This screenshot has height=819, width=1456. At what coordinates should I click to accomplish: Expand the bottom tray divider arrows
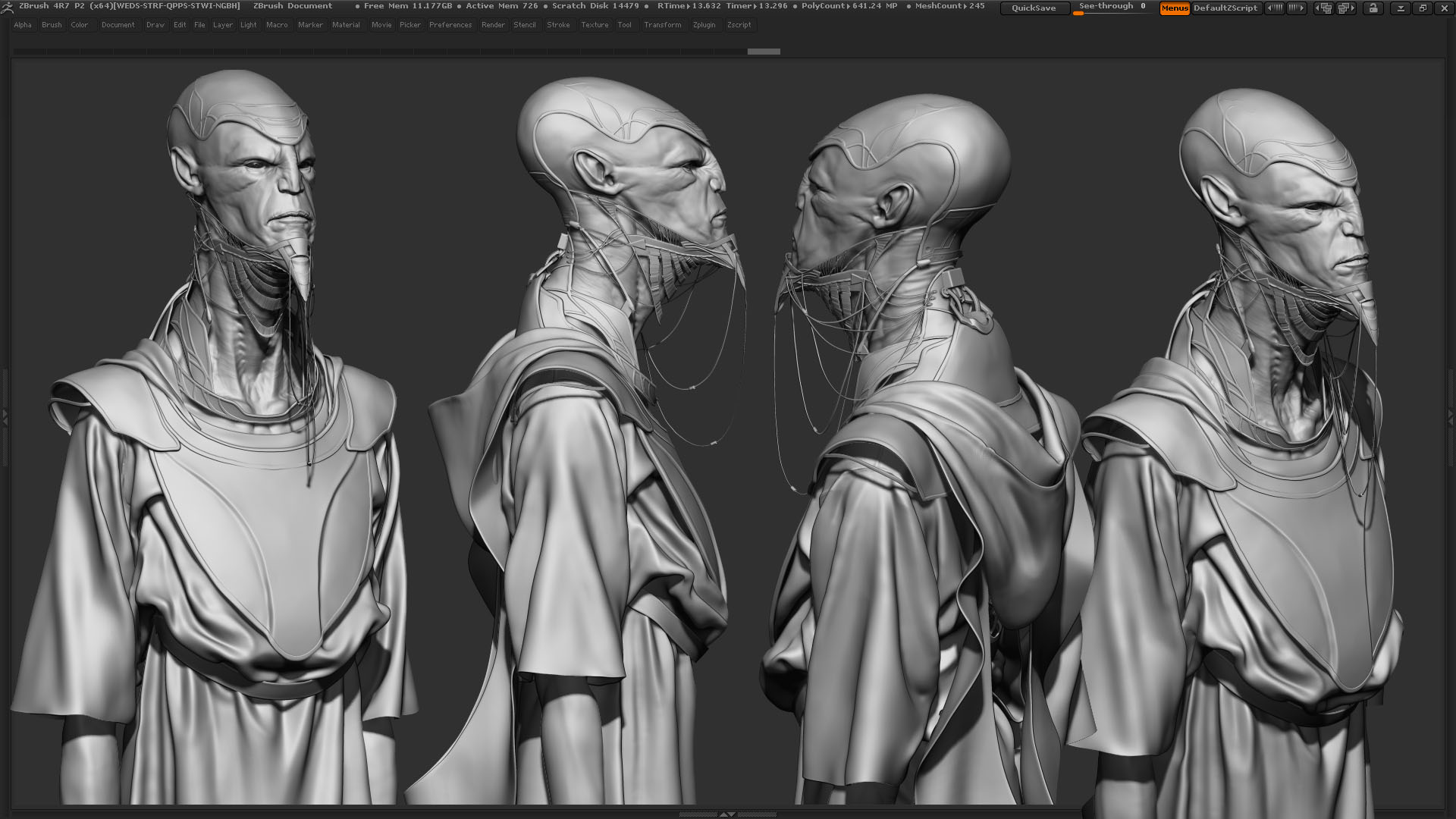click(726, 814)
